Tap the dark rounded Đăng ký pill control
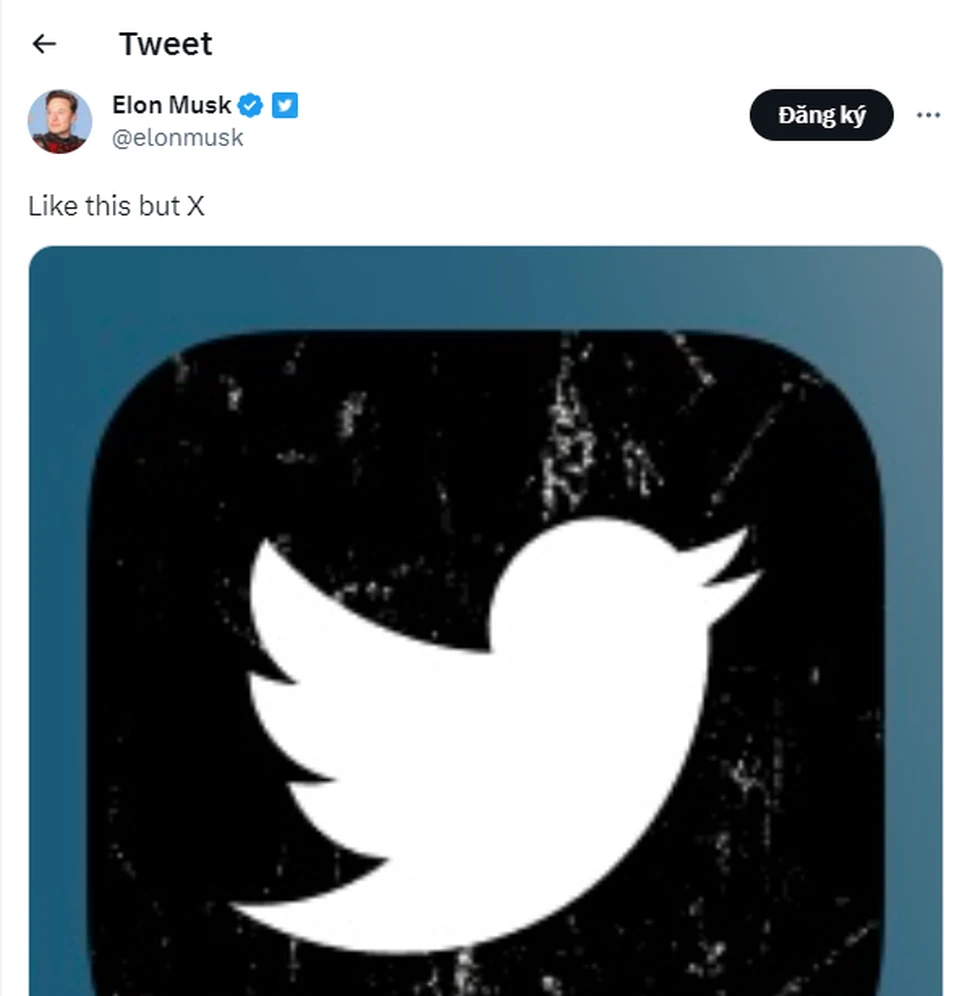970x996 pixels. [x=820, y=115]
